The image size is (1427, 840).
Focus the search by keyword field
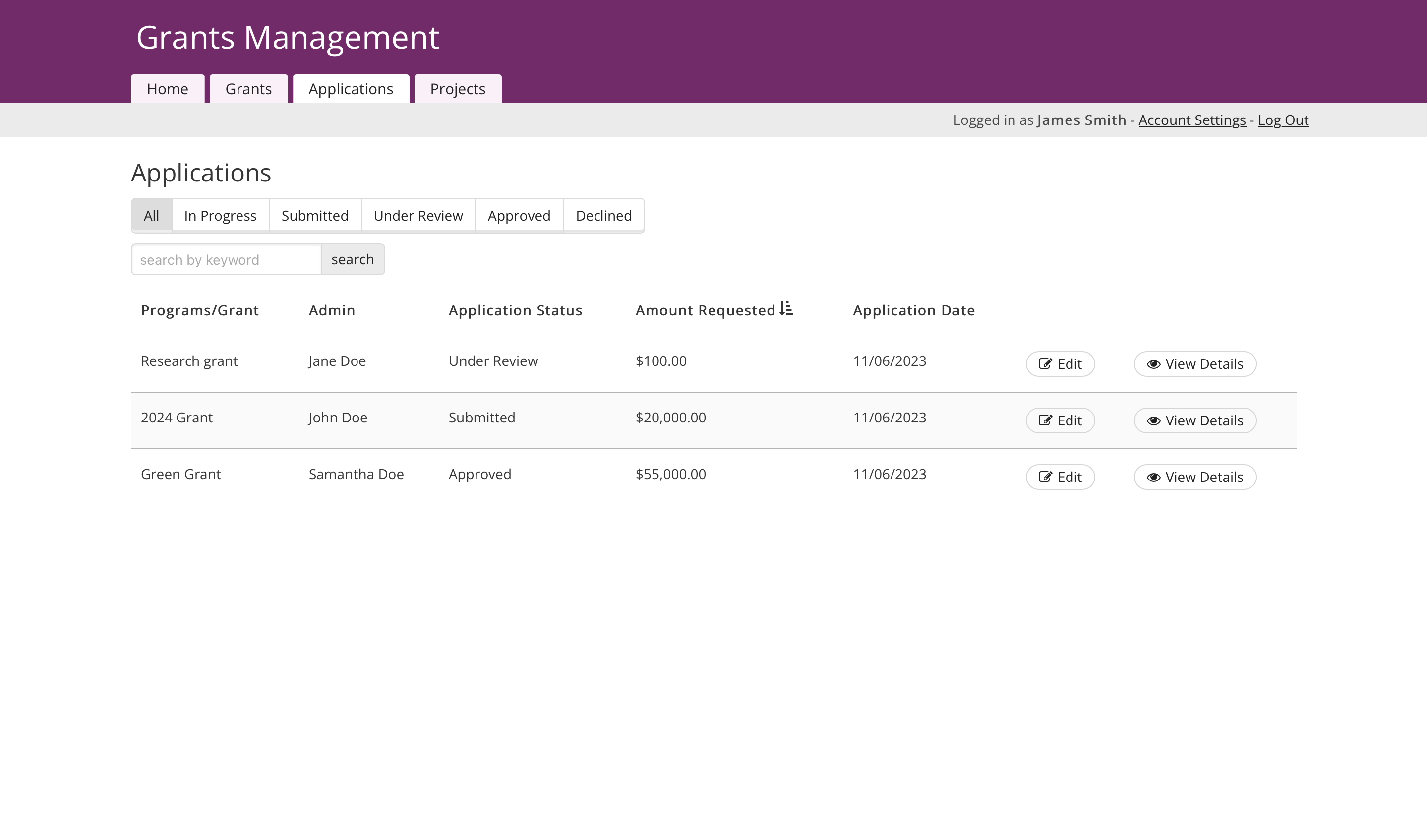(226, 260)
